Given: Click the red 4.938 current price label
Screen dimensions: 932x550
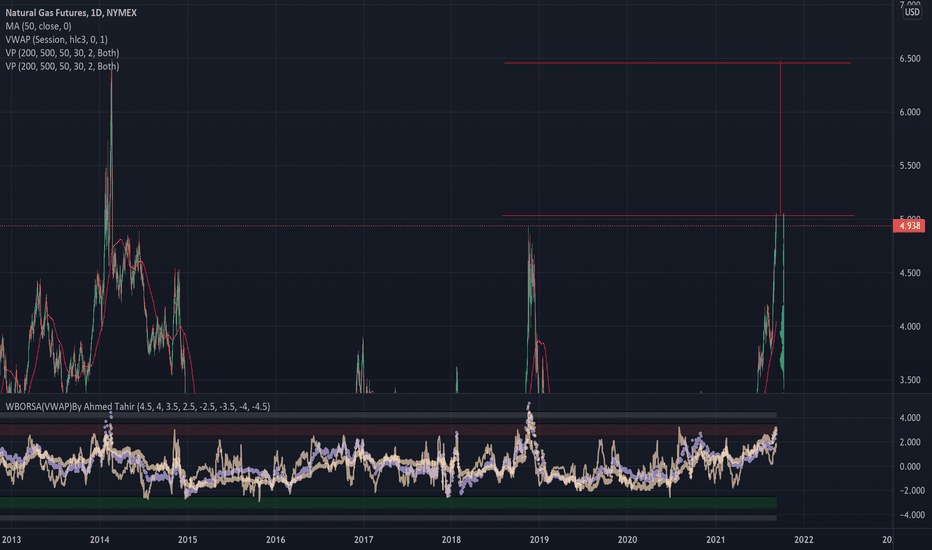Looking at the screenshot, I should pos(909,226).
